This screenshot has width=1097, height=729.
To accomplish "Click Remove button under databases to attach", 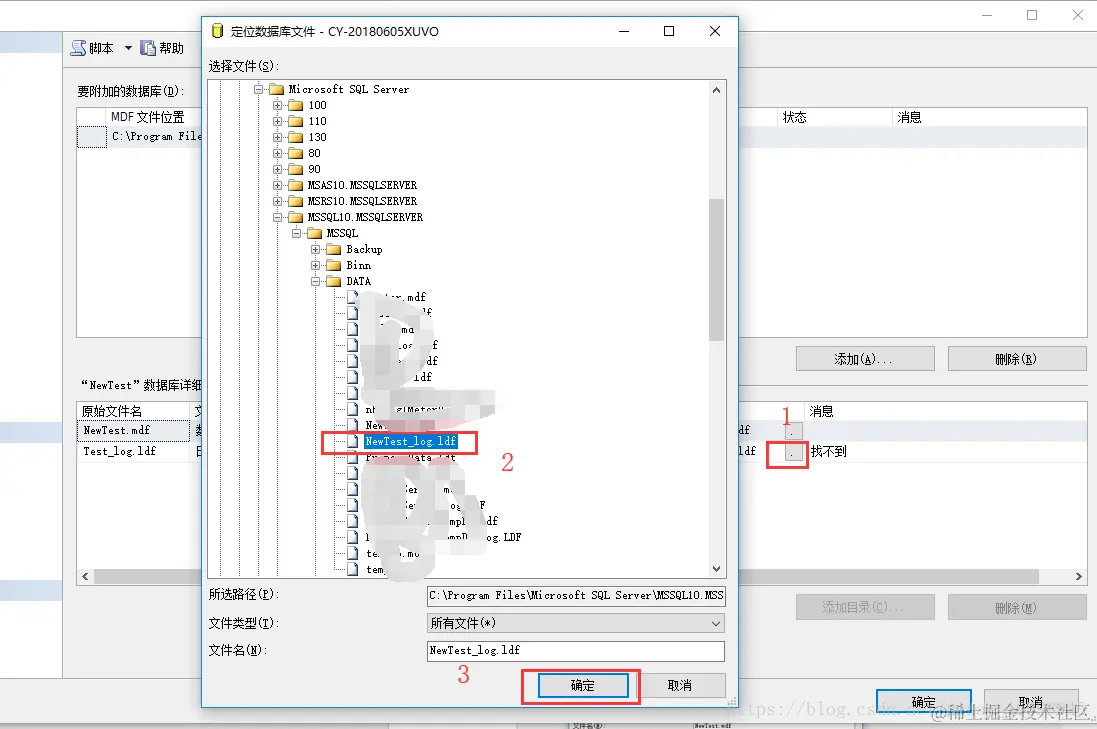I will (1017, 359).
